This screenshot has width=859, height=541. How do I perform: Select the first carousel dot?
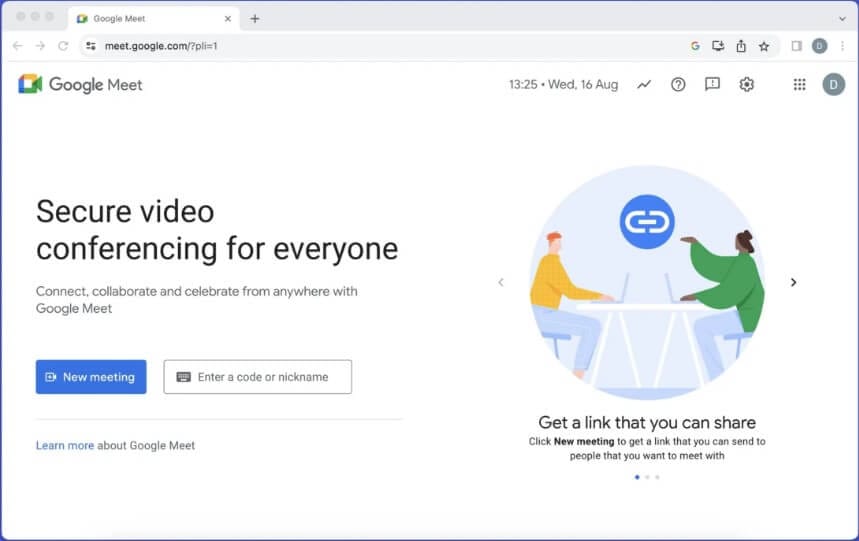637,477
